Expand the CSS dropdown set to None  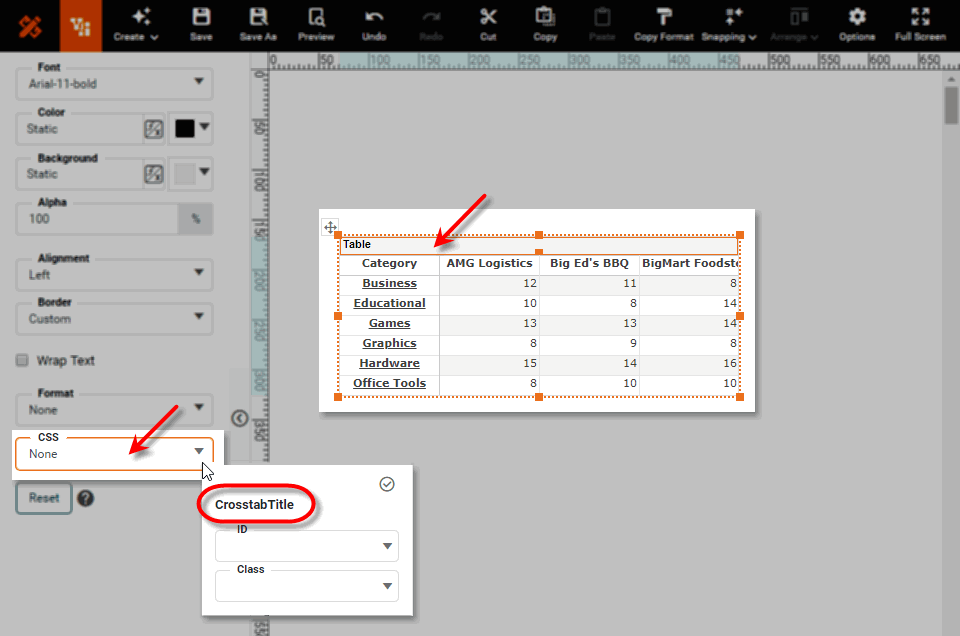pyautogui.click(x=113, y=453)
